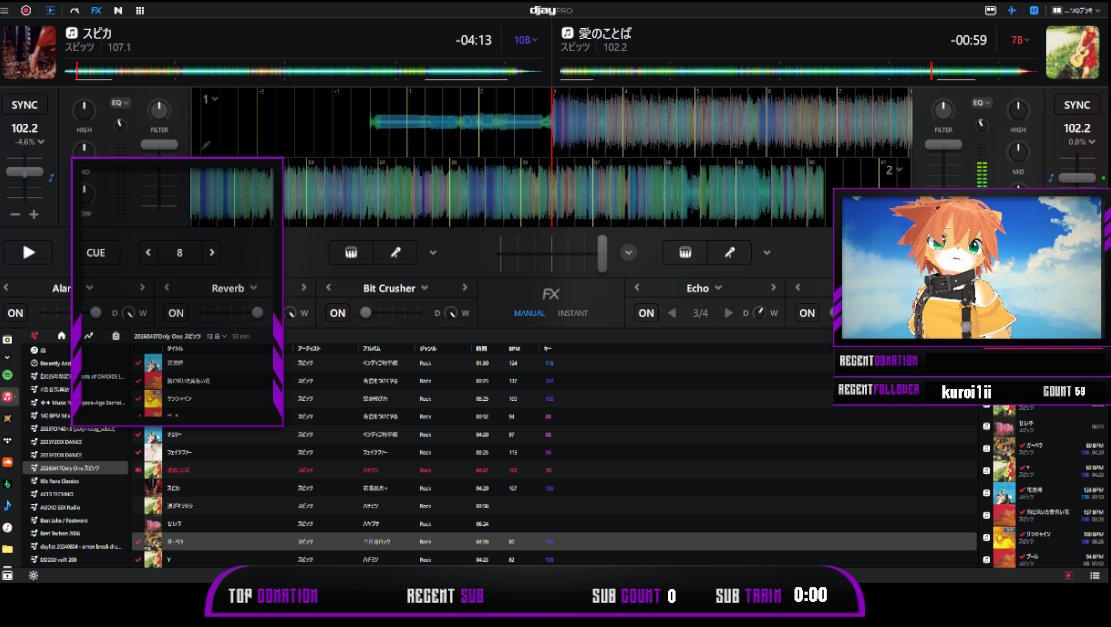Select the AUDIO SEX Radio playlist
The image size is (1111, 627).
(x=55, y=507)
